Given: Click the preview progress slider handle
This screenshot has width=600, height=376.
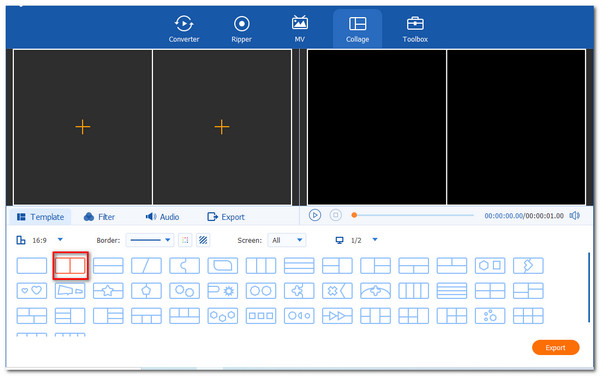Looking at the screenshot, I should point(354,215).
